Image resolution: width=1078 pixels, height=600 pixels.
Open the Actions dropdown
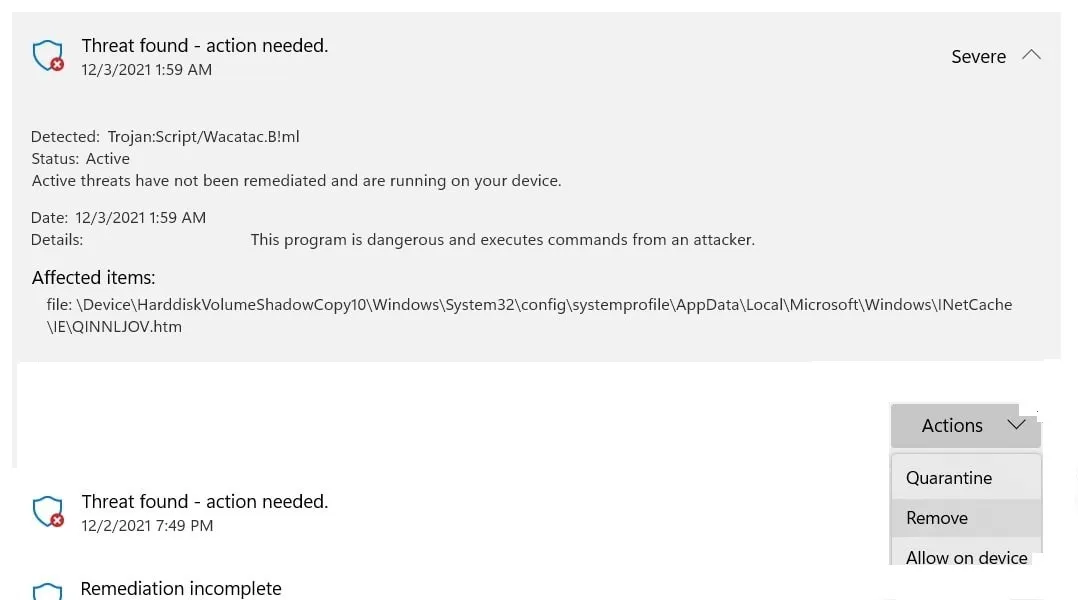(964, 425)
